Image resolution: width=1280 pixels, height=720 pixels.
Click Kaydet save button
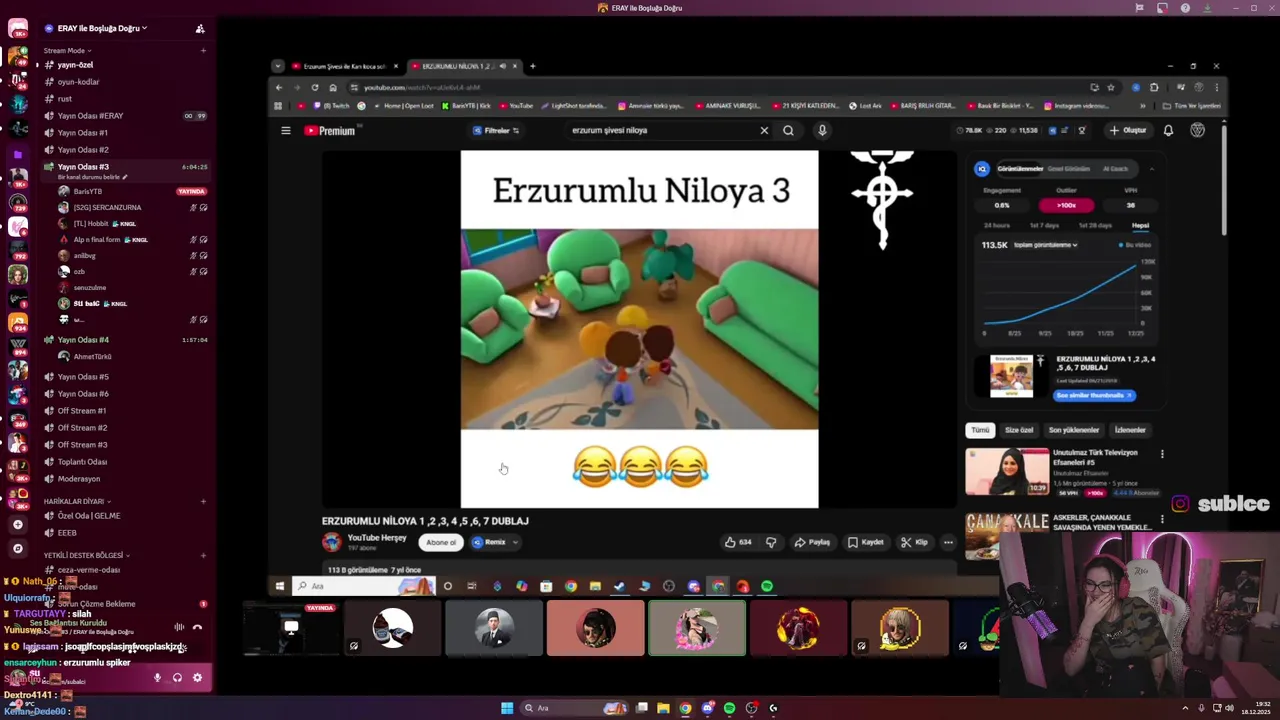pos(866,542)
